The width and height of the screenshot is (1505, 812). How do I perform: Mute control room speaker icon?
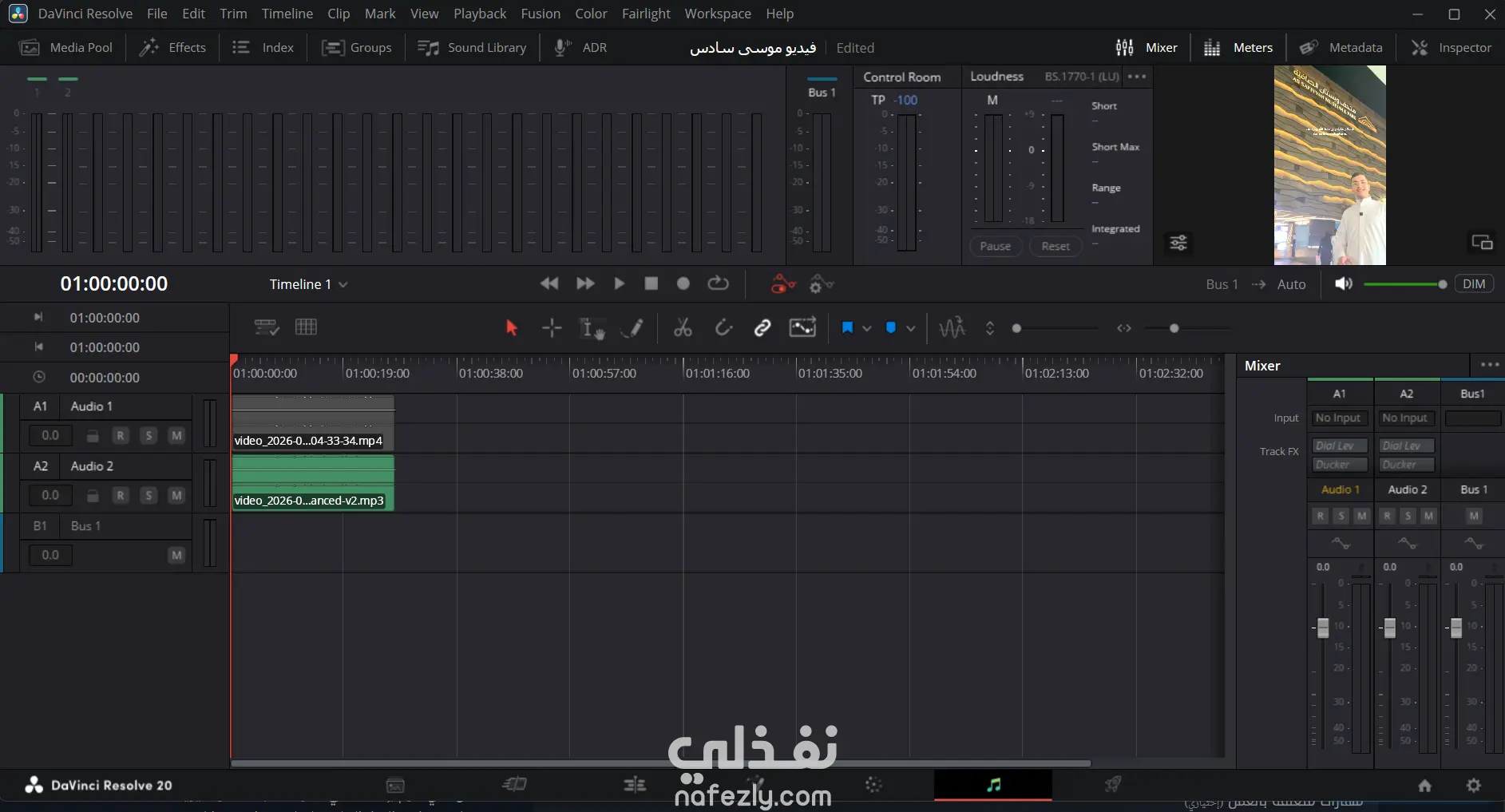(1344, 283)
